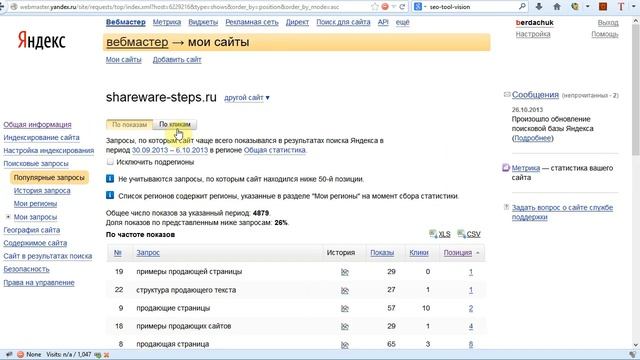Image resolution: width=640 pixels, height=360 pixels.
Task: Click 'Общая статистика' region link
Action: (275, 150)
